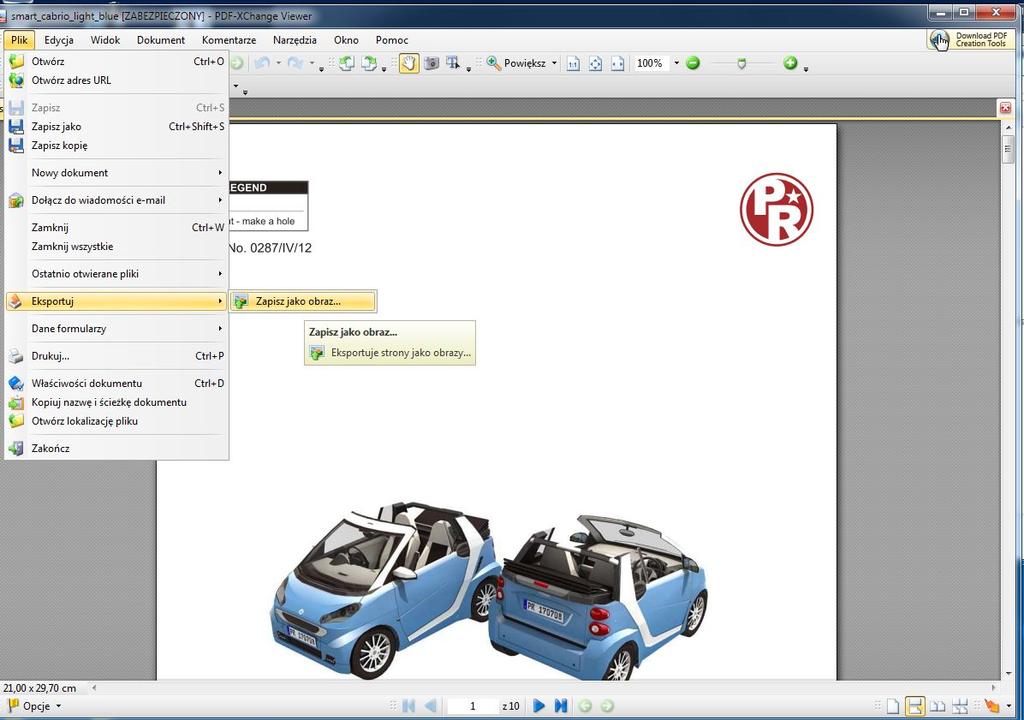Open the Narzędzia menu
The image size is (1024, 720).
pyautogui.click(x=295, y=40)
